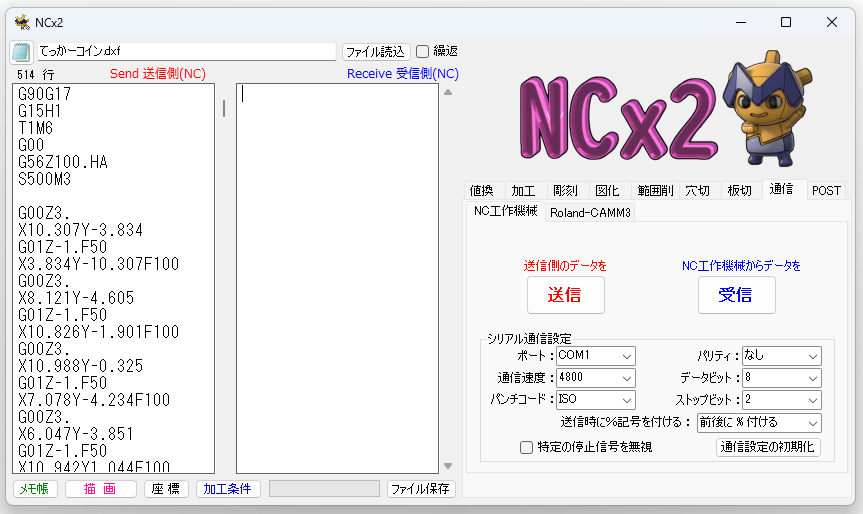Click the 通信設定の初期化 button

[768, 447]
